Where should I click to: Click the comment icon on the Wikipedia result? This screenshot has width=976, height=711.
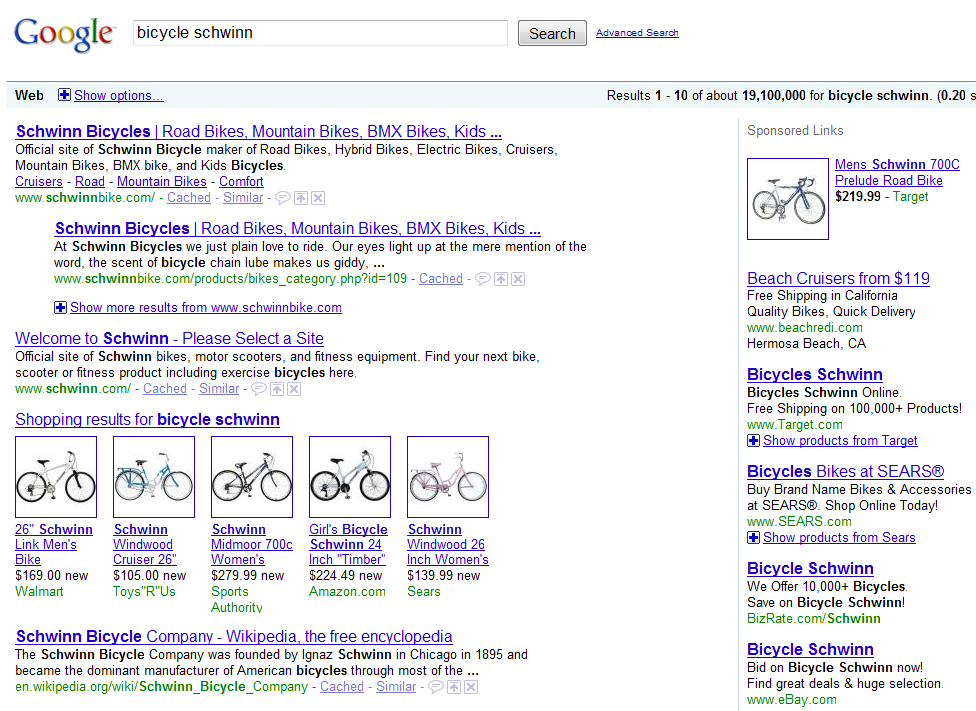click(436, 687)
